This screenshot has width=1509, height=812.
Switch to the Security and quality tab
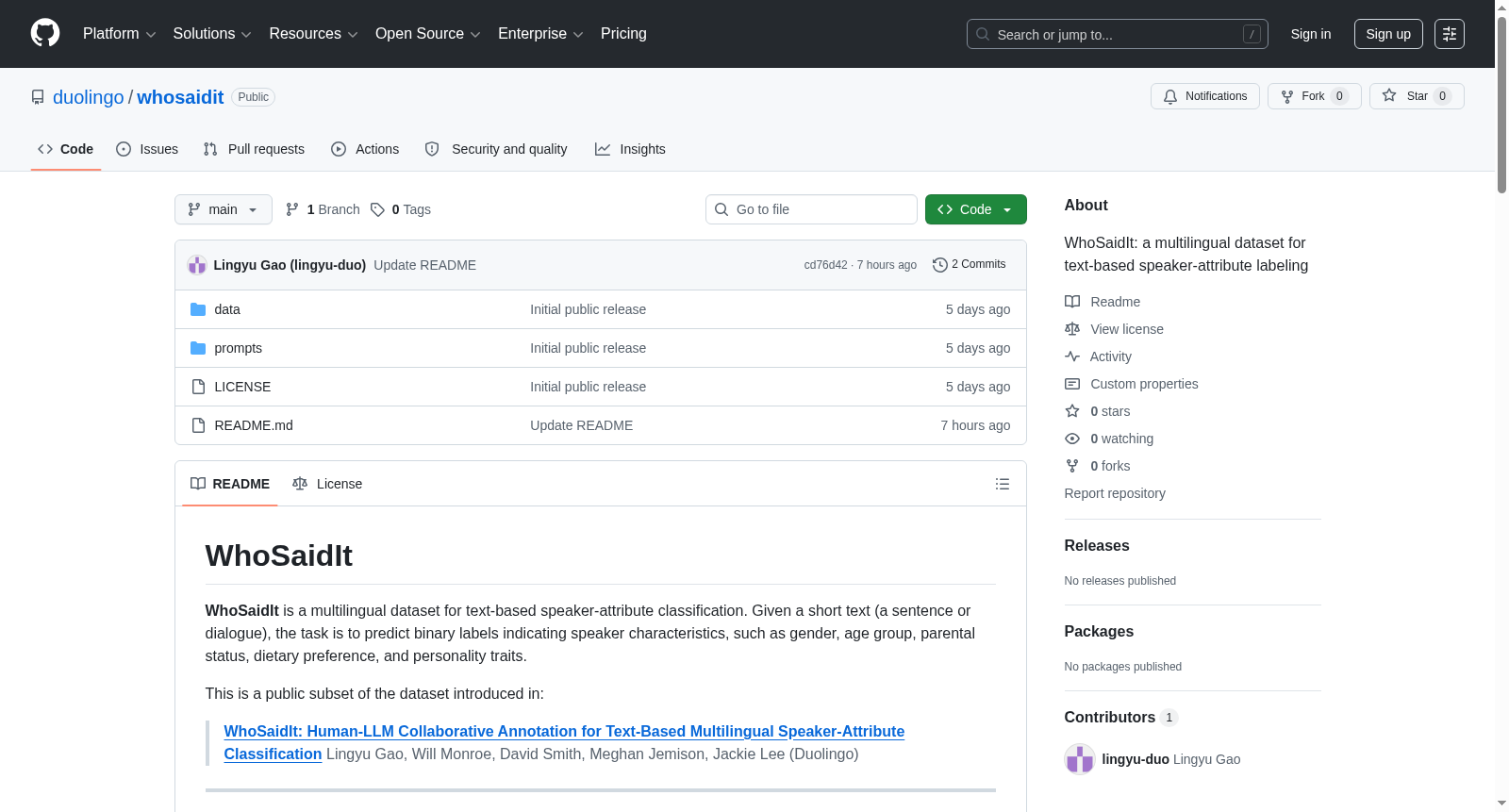[496, 149]
